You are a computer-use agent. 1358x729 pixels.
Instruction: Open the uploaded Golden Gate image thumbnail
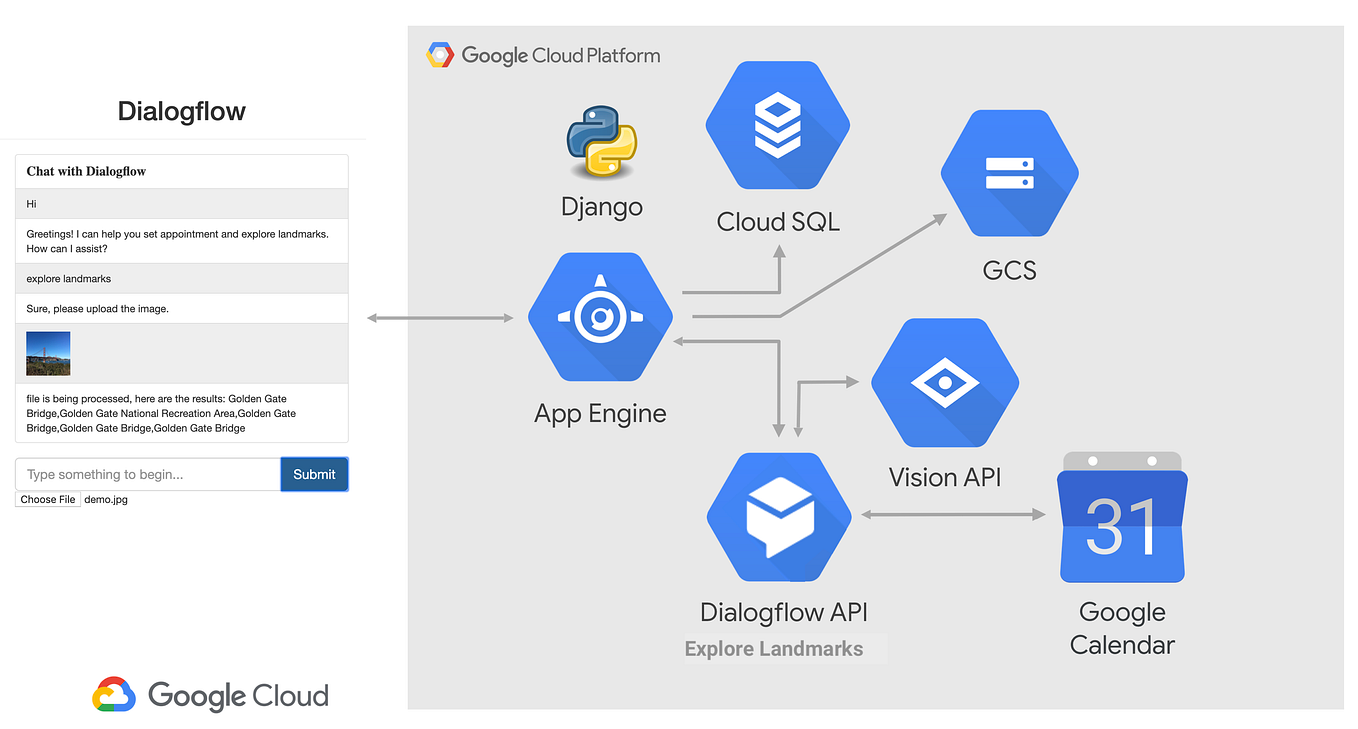point(48,353)
